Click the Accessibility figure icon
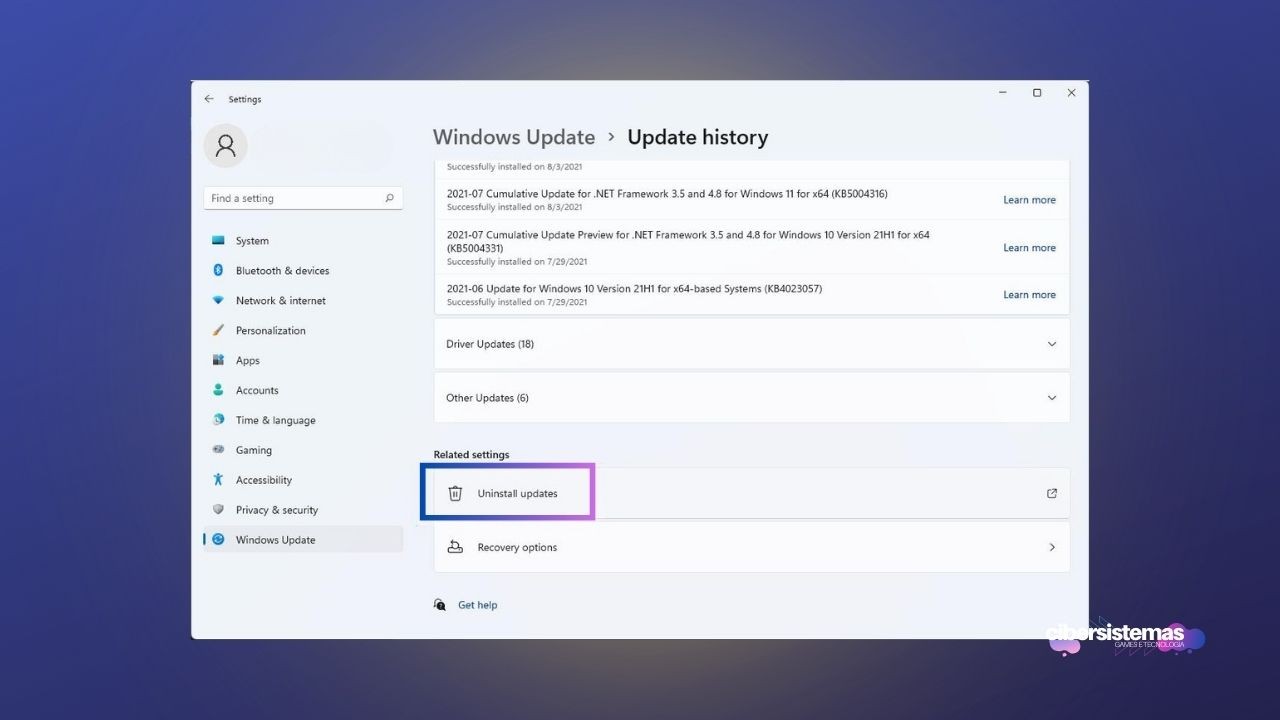This screenshot has height=720, width=1280. [218, 480]
